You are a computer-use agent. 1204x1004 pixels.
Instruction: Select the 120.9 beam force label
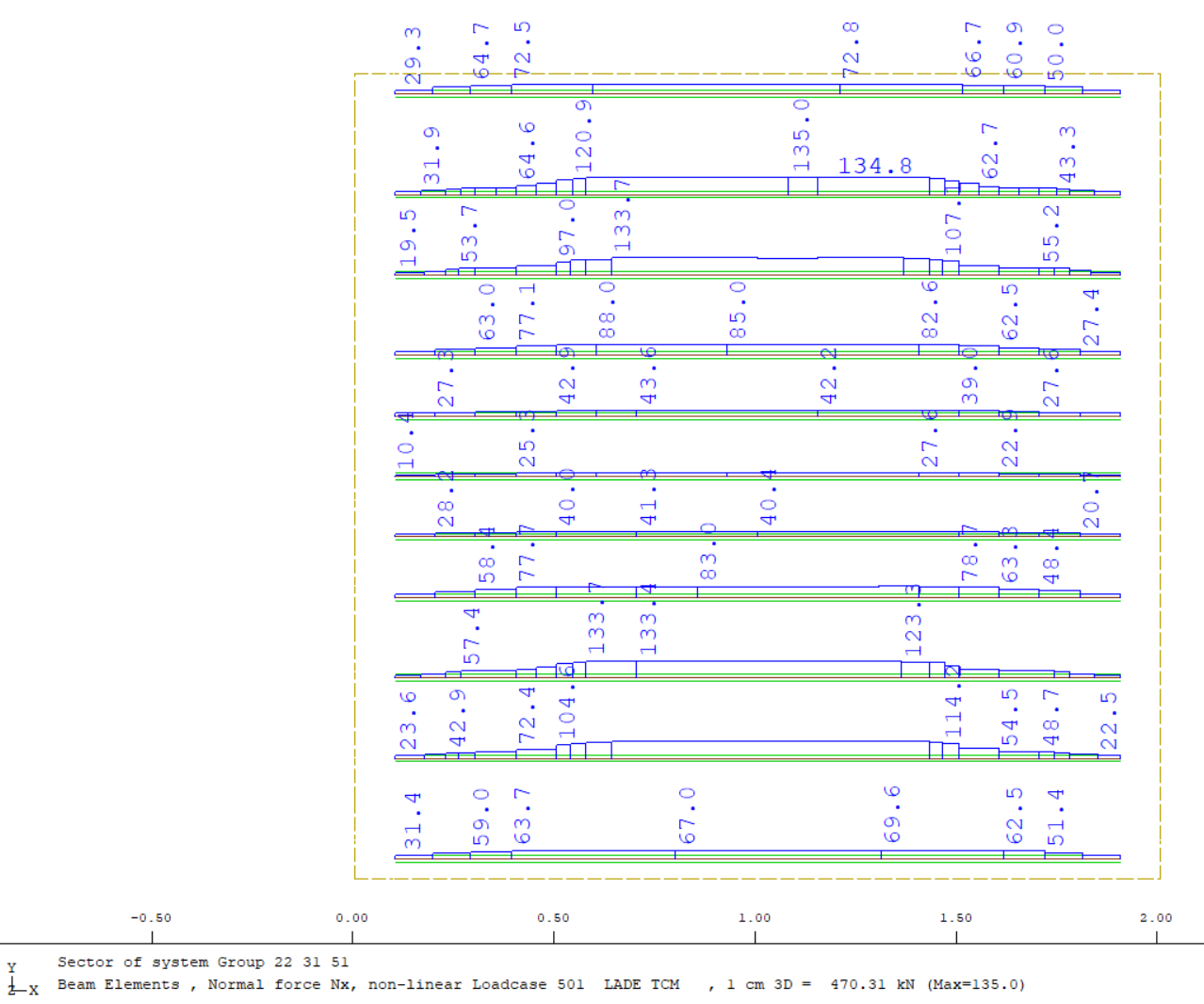[x=584, y=135]
